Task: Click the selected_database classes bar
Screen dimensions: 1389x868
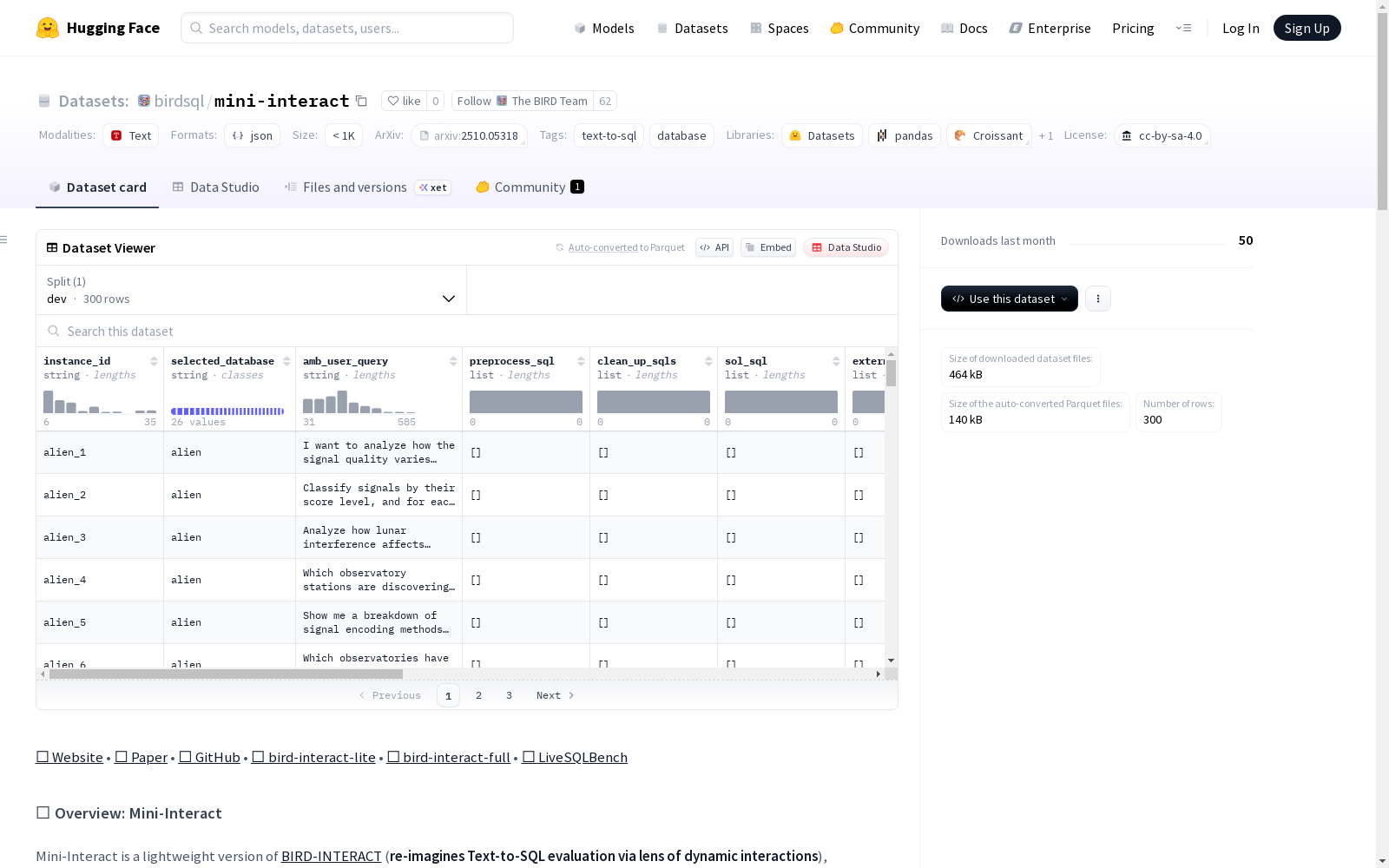Action: click(227, 411)
